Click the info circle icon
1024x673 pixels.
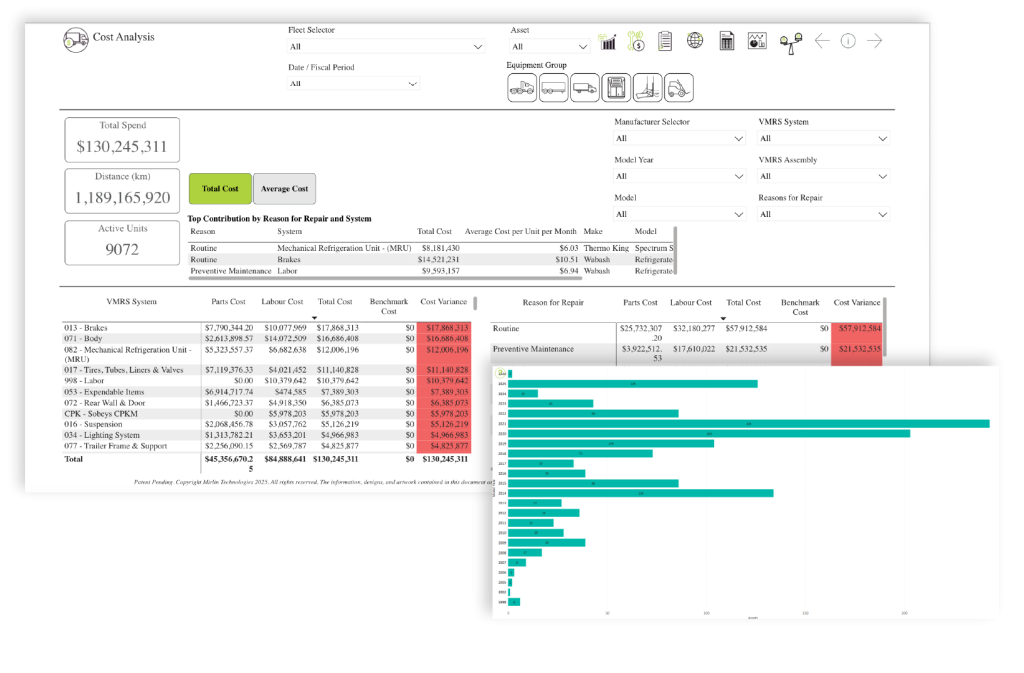pyautogui.click(x=847, y=41)
